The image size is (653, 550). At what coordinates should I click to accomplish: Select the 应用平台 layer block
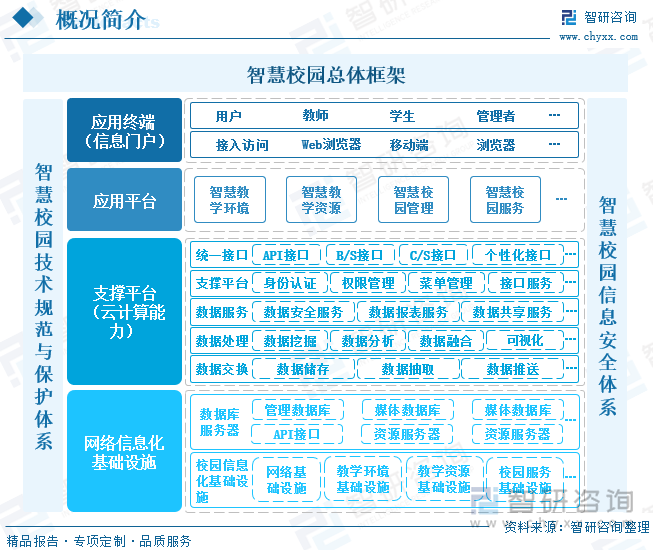[x=124, y=199]
